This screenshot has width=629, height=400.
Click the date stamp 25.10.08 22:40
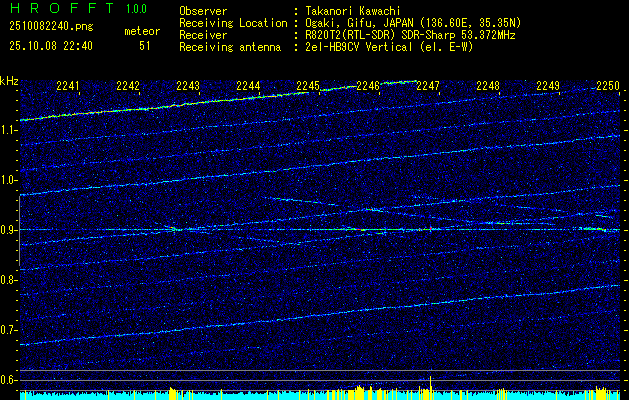pyautogui.click(x=50, y=46)
